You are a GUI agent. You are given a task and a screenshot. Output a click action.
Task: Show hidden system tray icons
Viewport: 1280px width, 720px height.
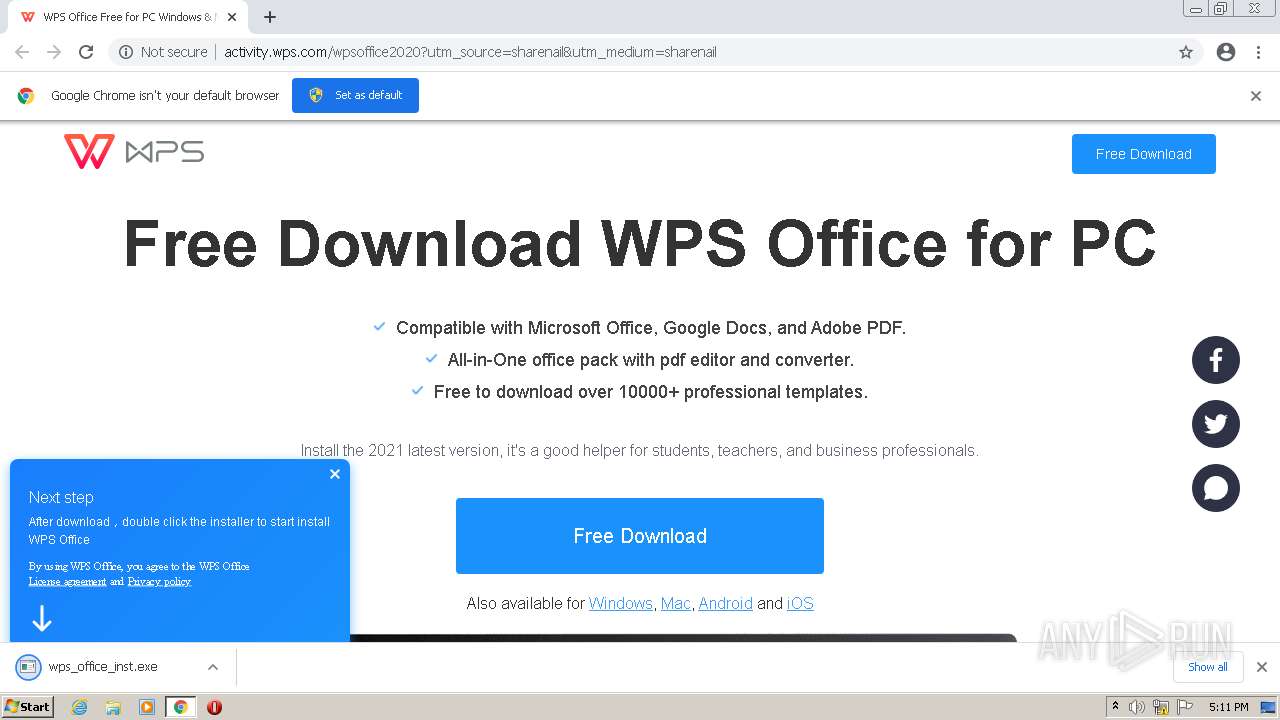coord(1115,706)
